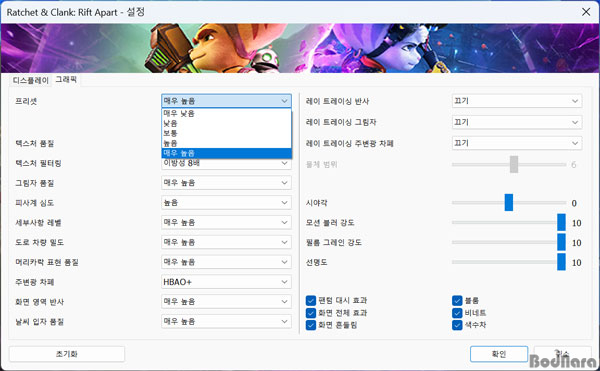Disable the 화면 흔들림 checkbox
The width and height of the screenshot is (600, 371).
[x=311, y=325]
